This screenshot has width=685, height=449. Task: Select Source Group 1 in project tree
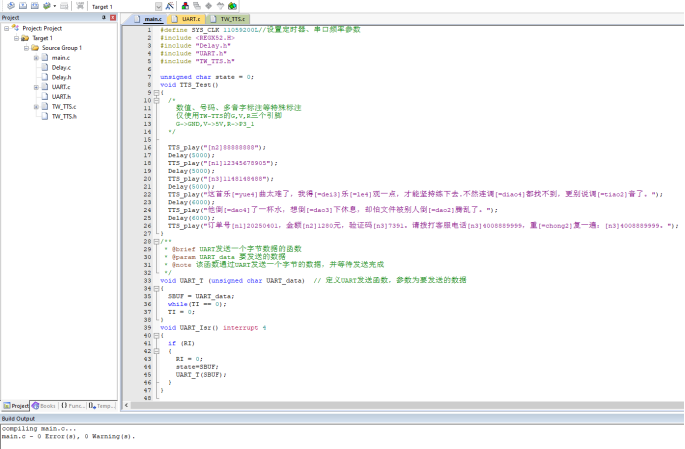pos(62,48)
